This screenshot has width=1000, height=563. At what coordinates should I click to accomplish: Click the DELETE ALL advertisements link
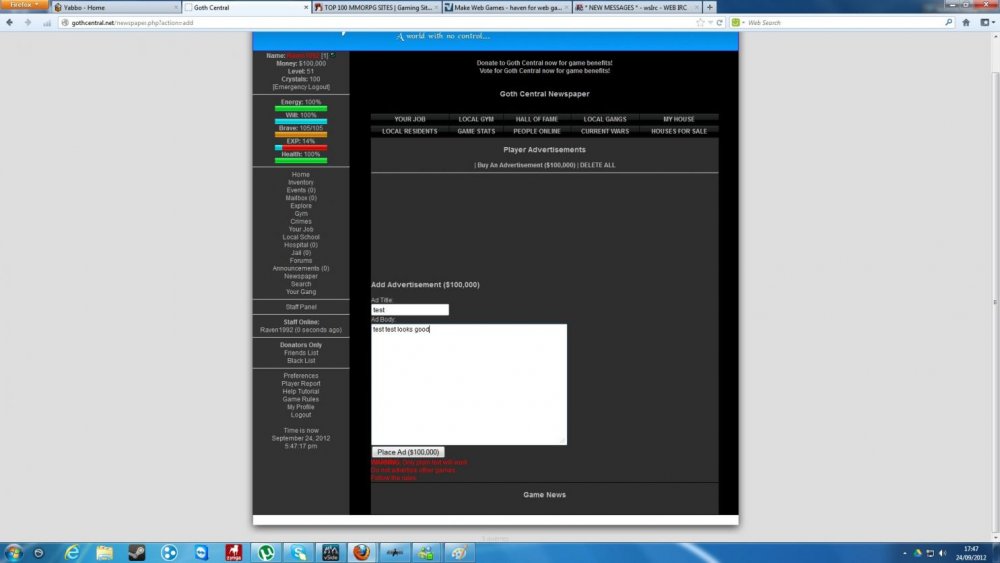[598, 165]
